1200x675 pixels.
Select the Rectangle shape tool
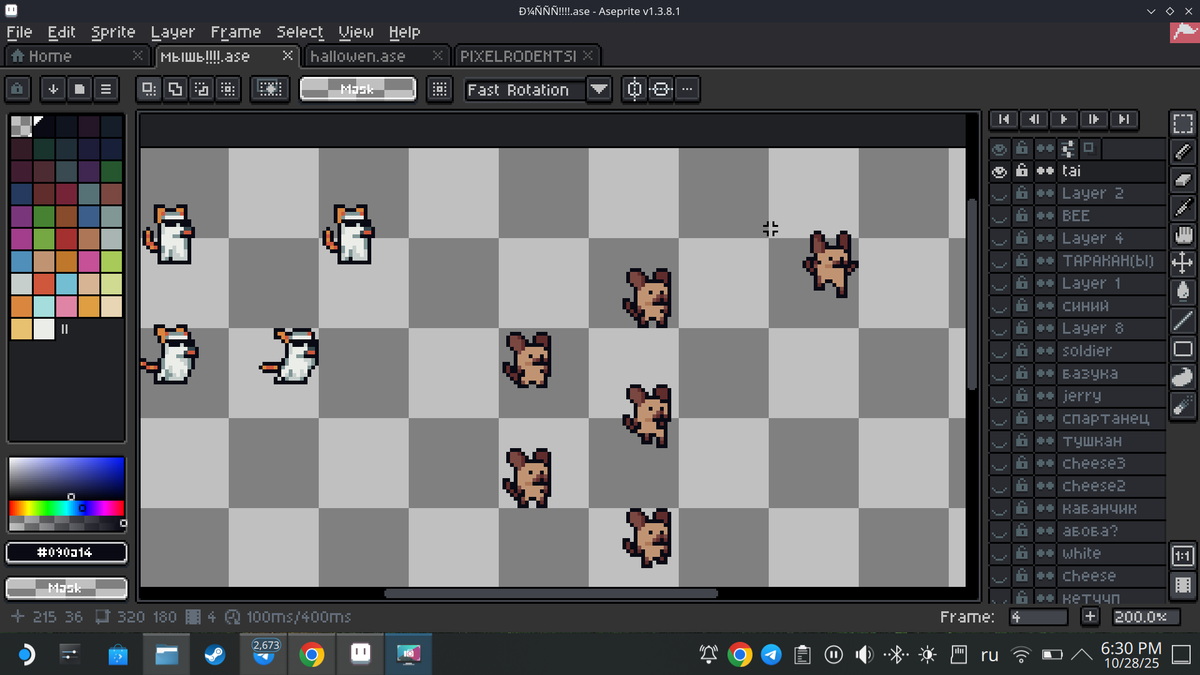1182,349
